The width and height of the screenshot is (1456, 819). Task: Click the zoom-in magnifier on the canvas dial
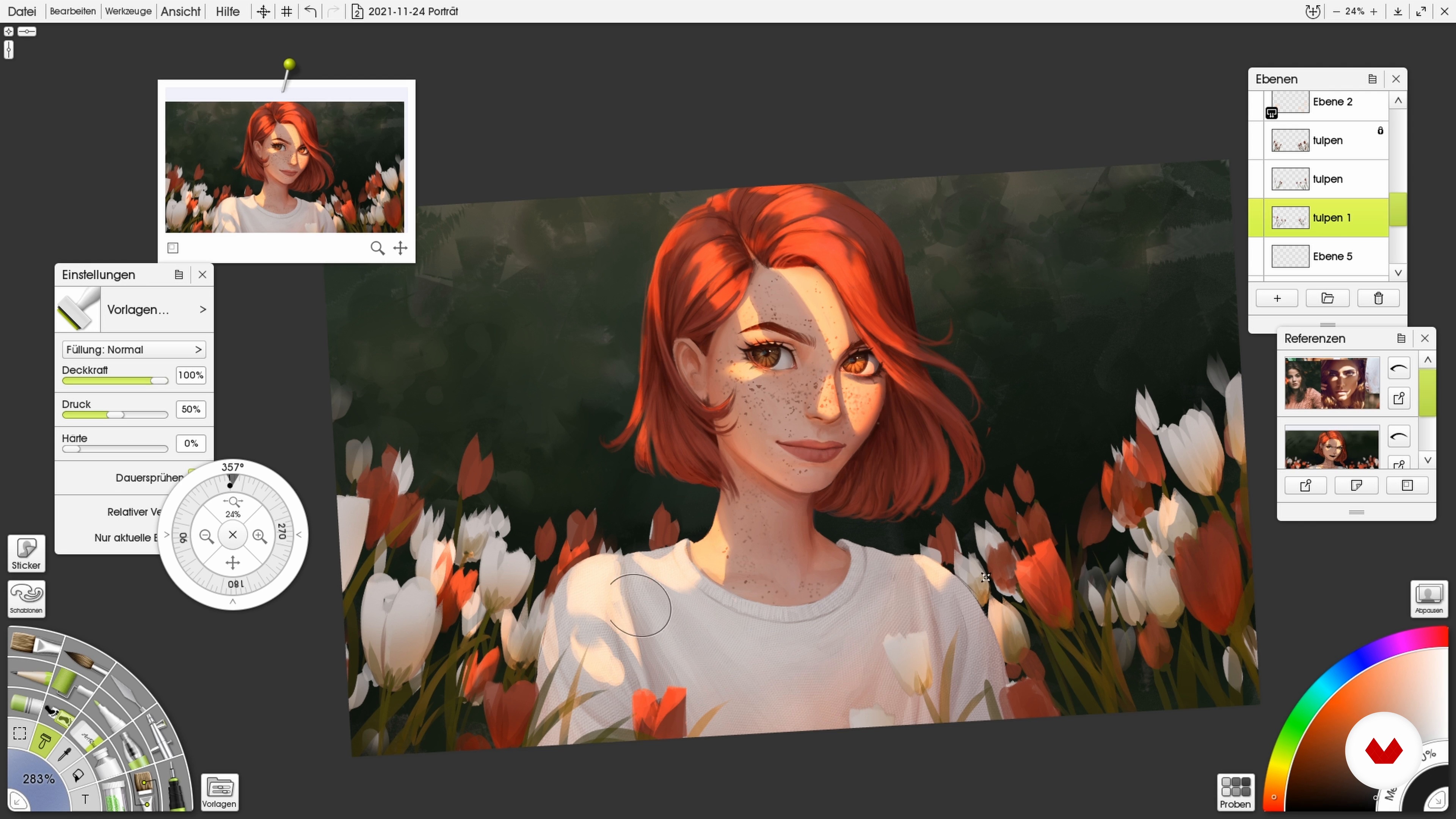pyautogui.click(x=259, y=537)
